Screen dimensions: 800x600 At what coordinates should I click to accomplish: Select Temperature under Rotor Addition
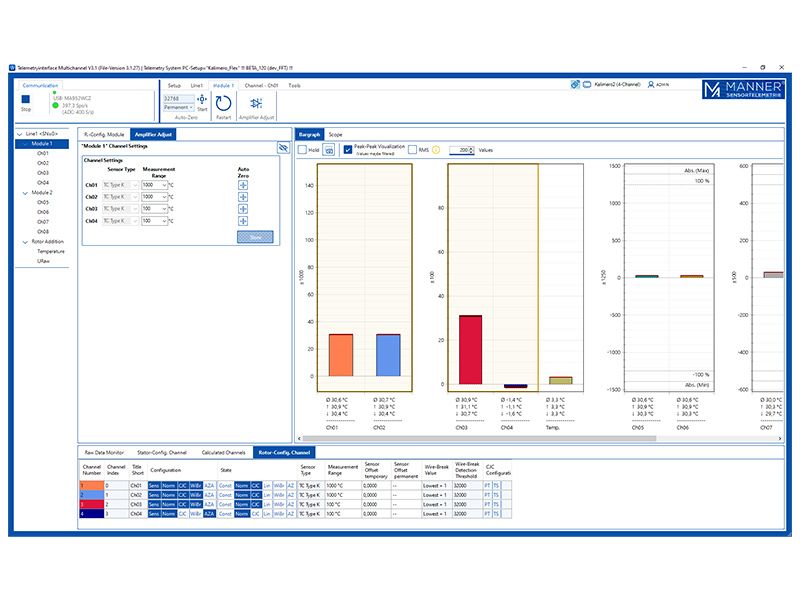click(x=51, y=252)
